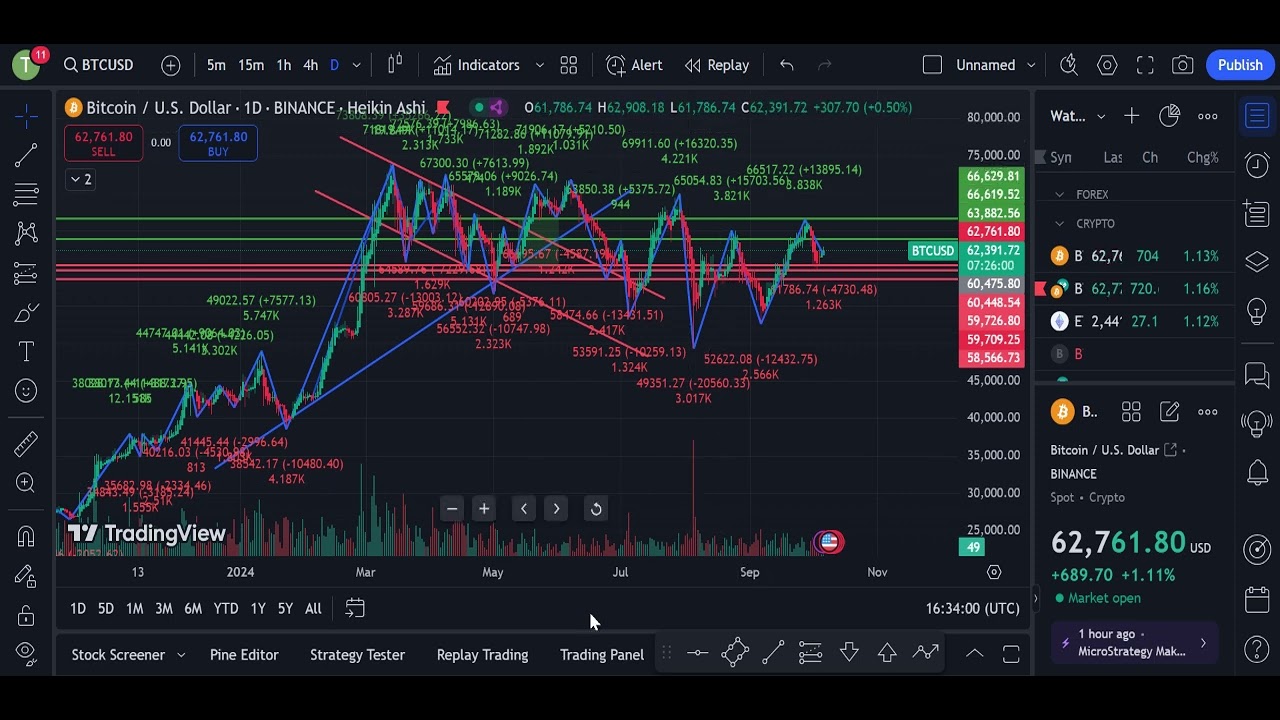Open the Pine Editor tab
This screenshot has height=720, width=1280.
click(244, 655)
